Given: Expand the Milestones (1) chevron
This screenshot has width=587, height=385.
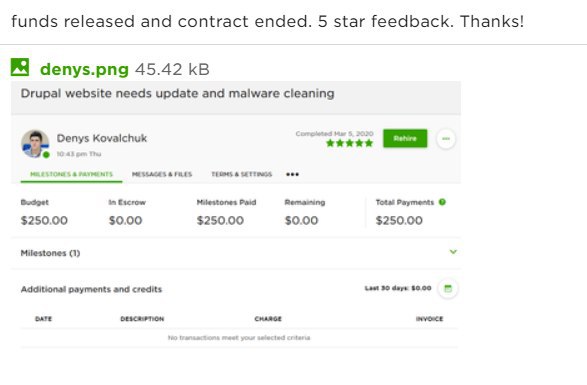Looking at the screenshot, I should click(x=453, y=252).
